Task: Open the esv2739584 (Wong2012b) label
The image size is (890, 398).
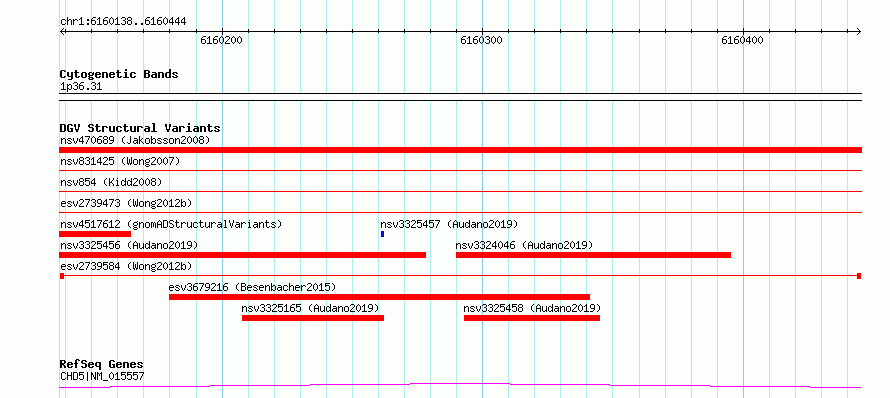Action: 126,266
